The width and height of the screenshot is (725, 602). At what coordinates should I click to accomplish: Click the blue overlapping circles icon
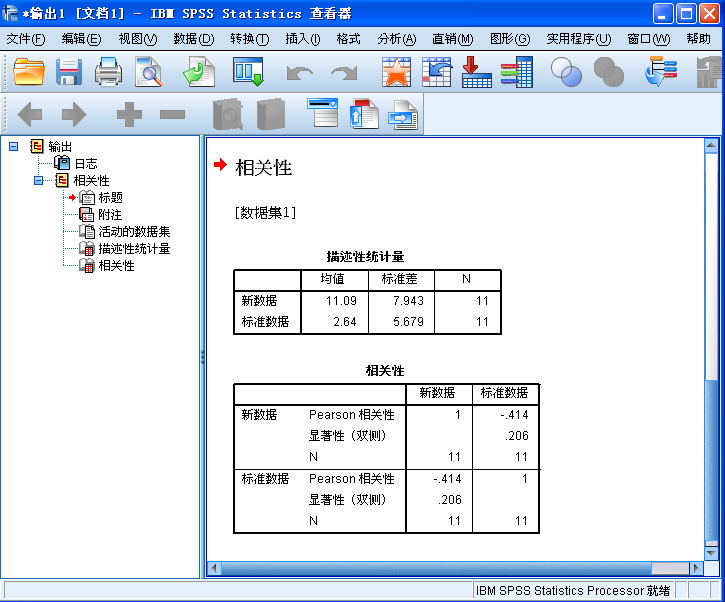566,72
